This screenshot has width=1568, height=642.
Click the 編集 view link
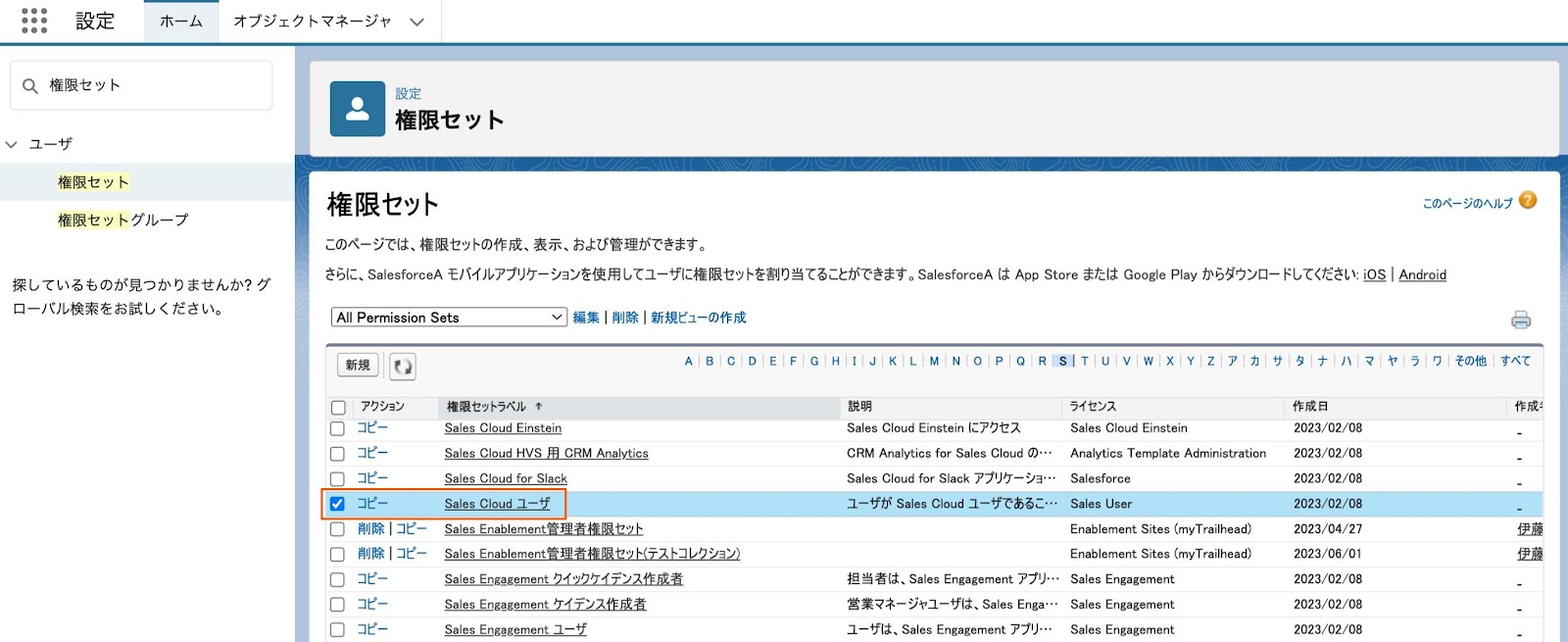click(x=586, y=318)
